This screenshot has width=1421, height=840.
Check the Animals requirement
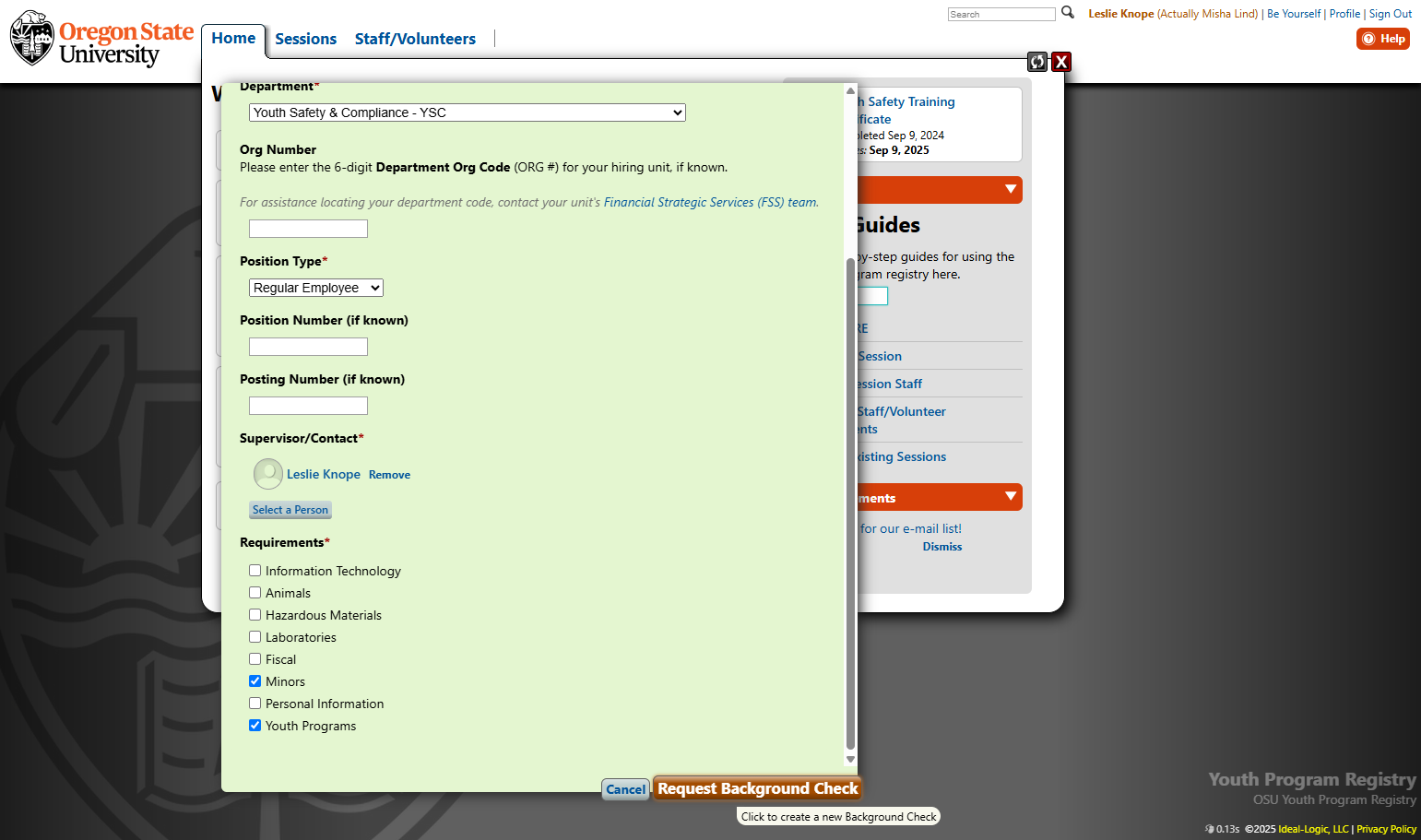click(x=255, y=593)
